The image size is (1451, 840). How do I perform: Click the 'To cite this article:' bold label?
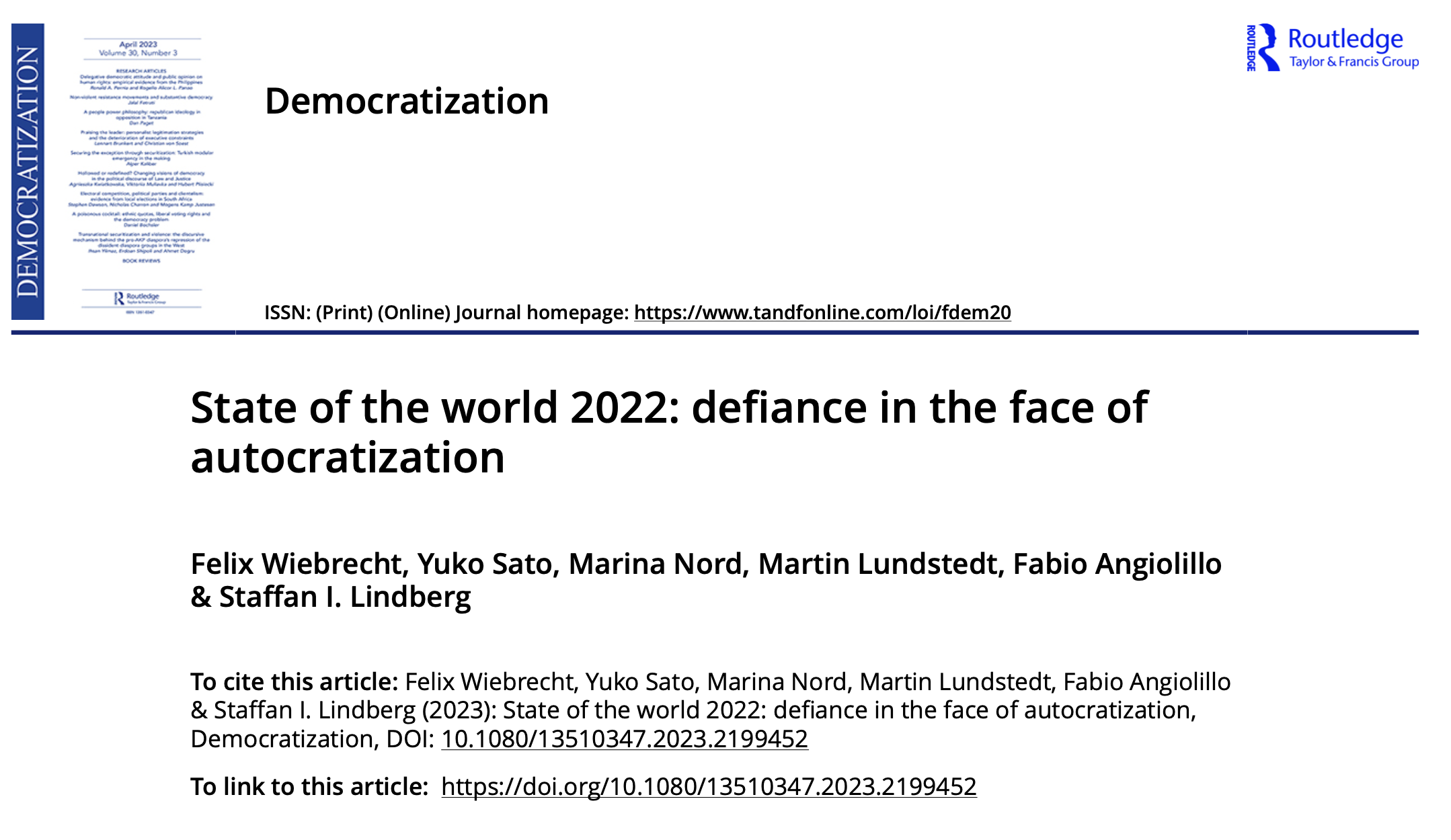tap(294, 682)
